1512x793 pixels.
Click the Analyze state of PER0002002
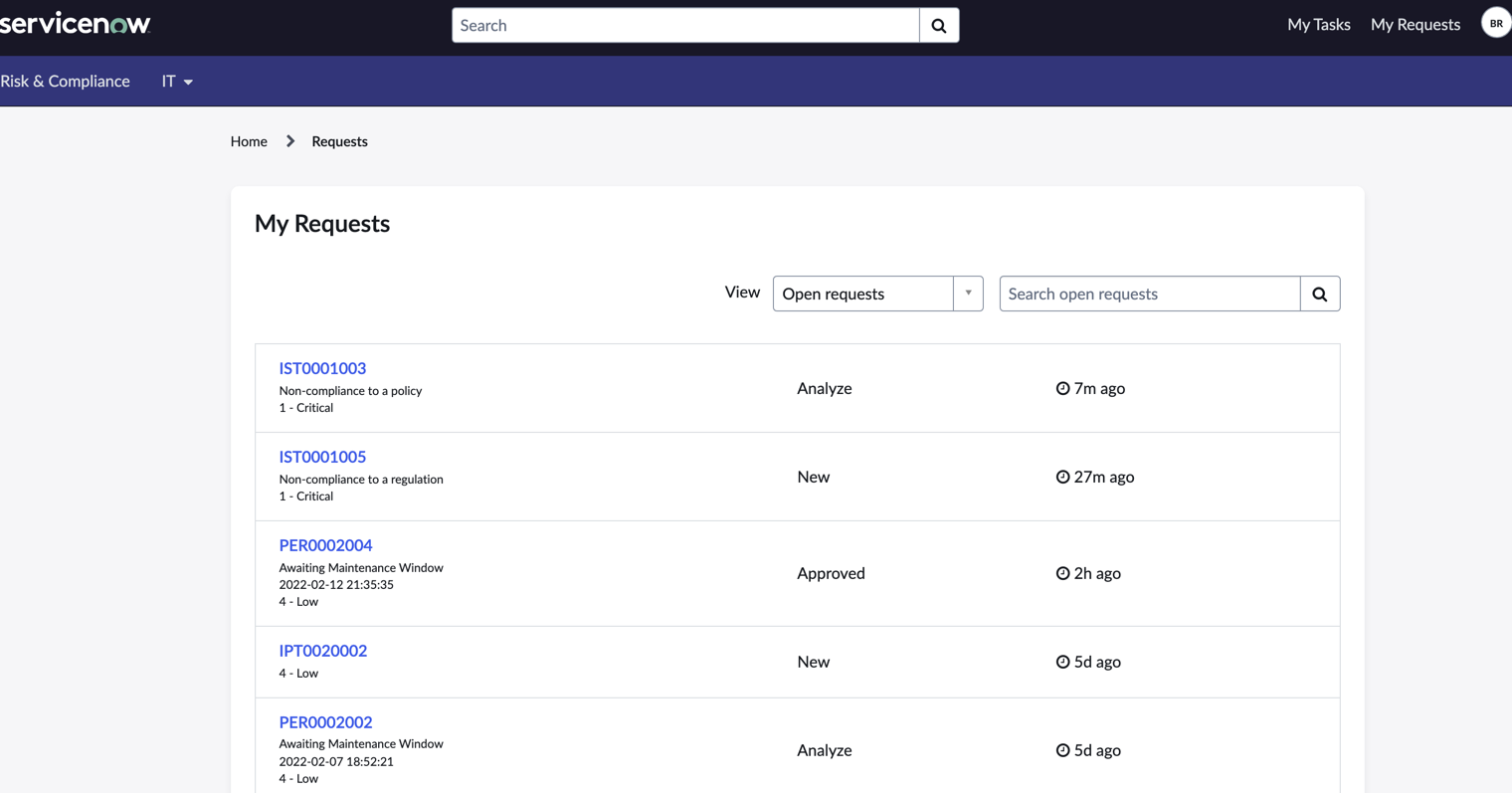825,750
